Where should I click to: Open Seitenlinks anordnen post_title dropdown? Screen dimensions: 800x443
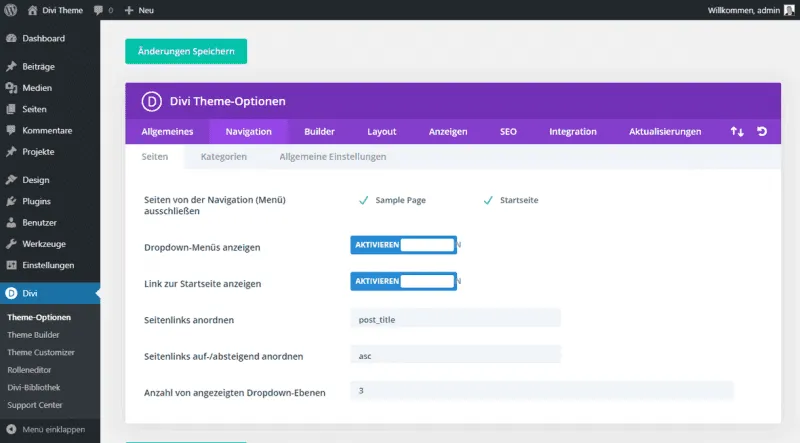point(456,319)
